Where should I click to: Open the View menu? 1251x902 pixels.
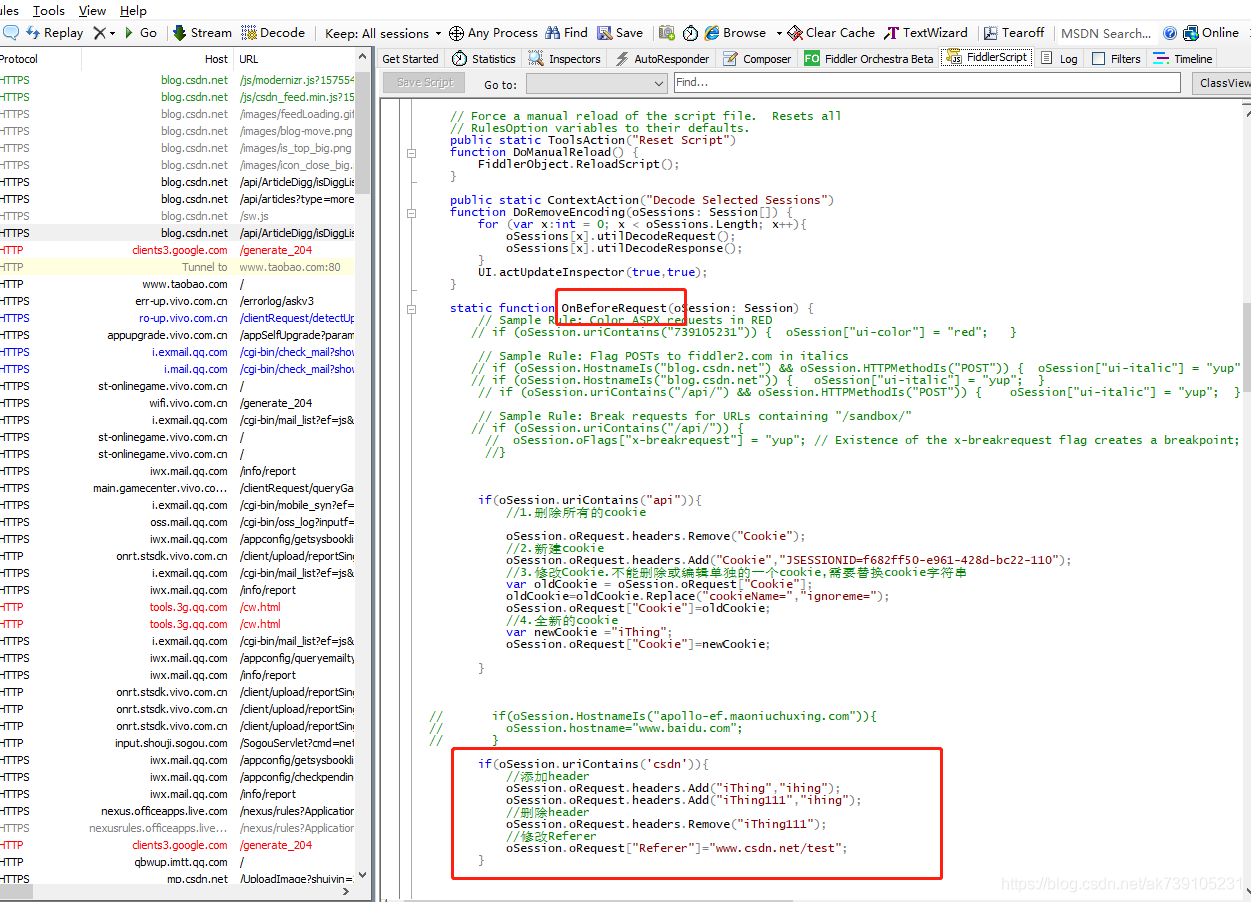[92, 10]
